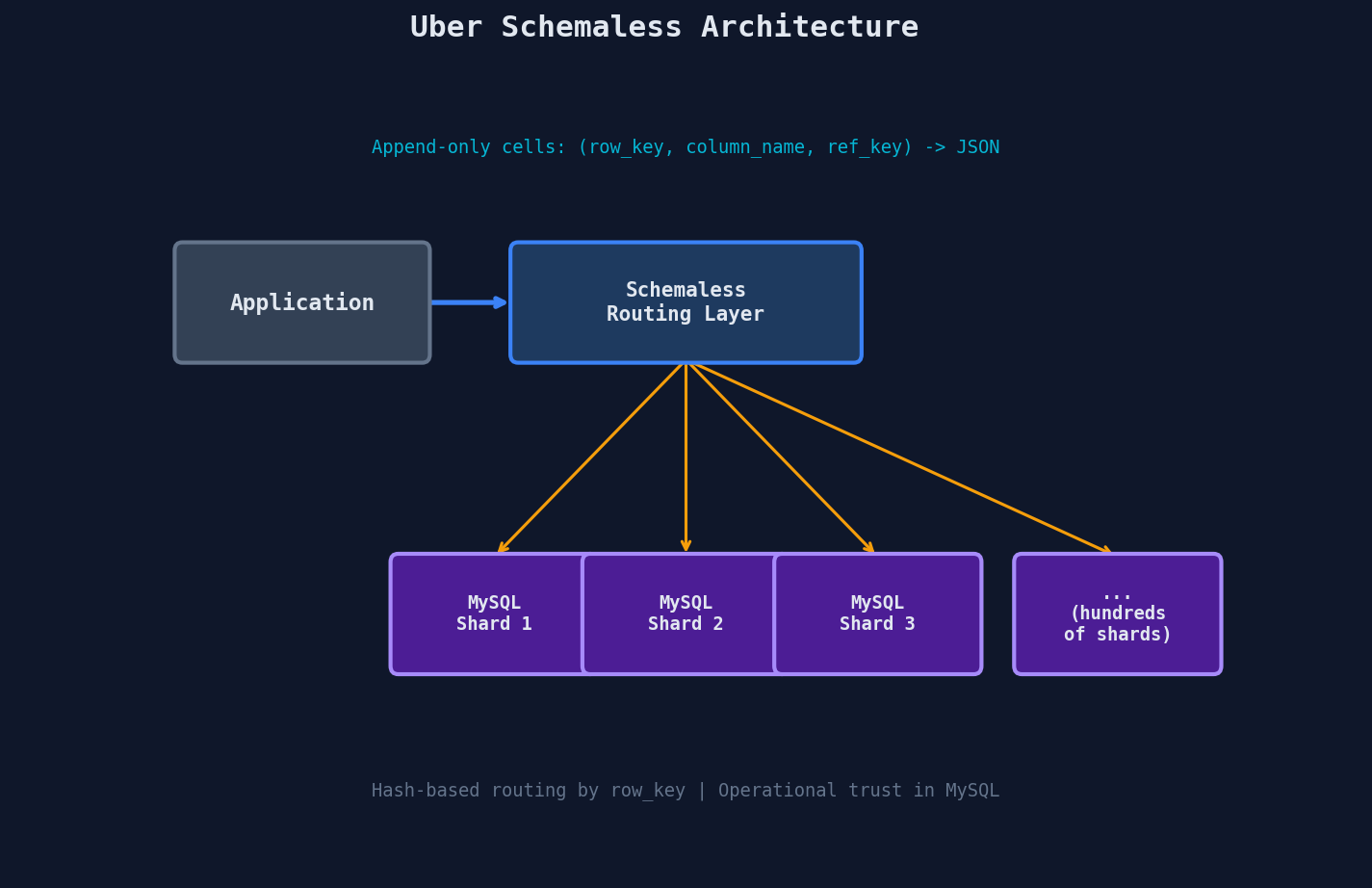The width and height of the screenshot is (1372, 888).
Task: Select the hundreds of shards box
Action: (x=1118, y=614)
